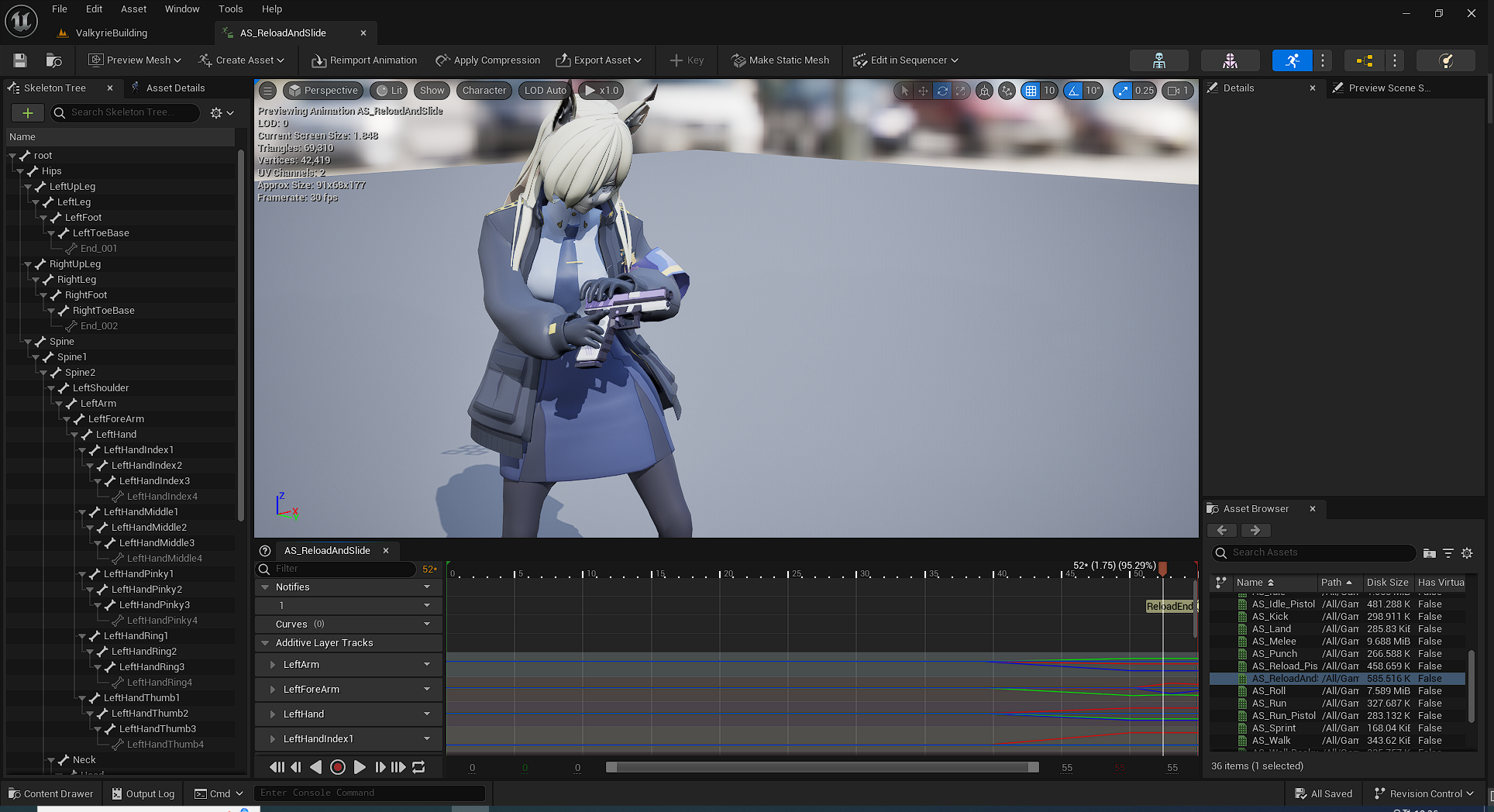1494x812 pixels.
Task: Open the Output Log
Action: [x=143, y=794]
